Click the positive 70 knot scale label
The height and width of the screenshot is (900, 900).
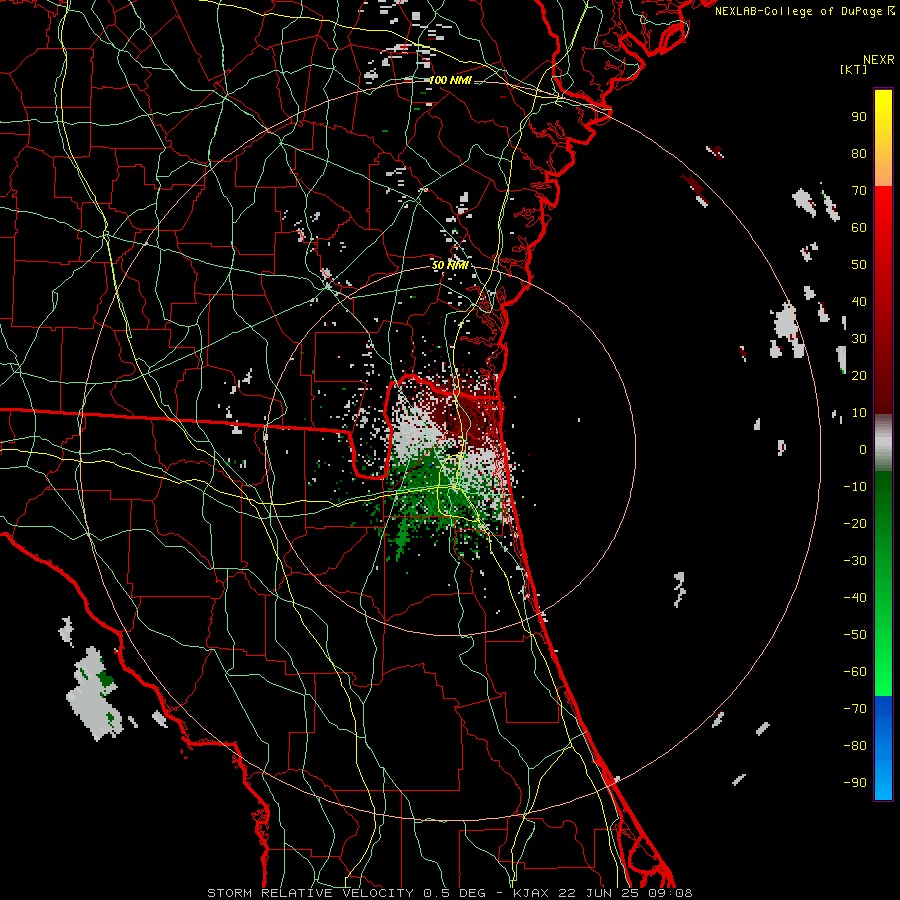point(859,191)
